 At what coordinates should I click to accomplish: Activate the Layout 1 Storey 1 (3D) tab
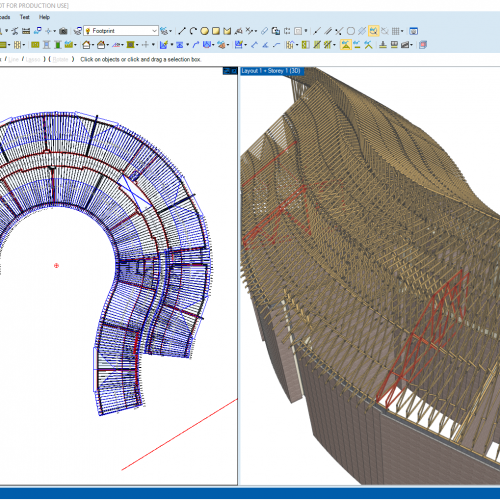(x=272, y=71)
